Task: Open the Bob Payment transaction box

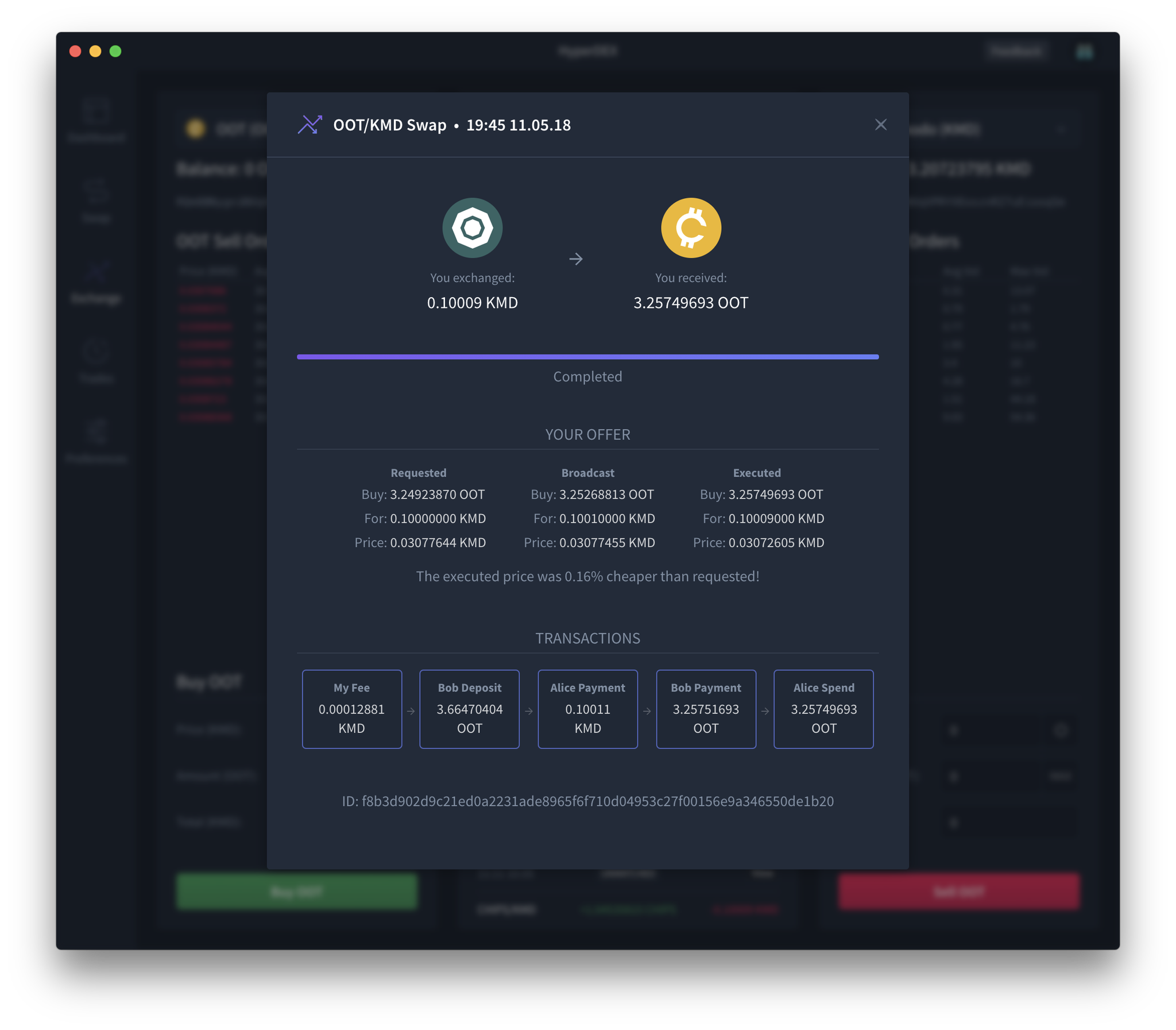Action: pyautogui.click(x=706, y=709)
